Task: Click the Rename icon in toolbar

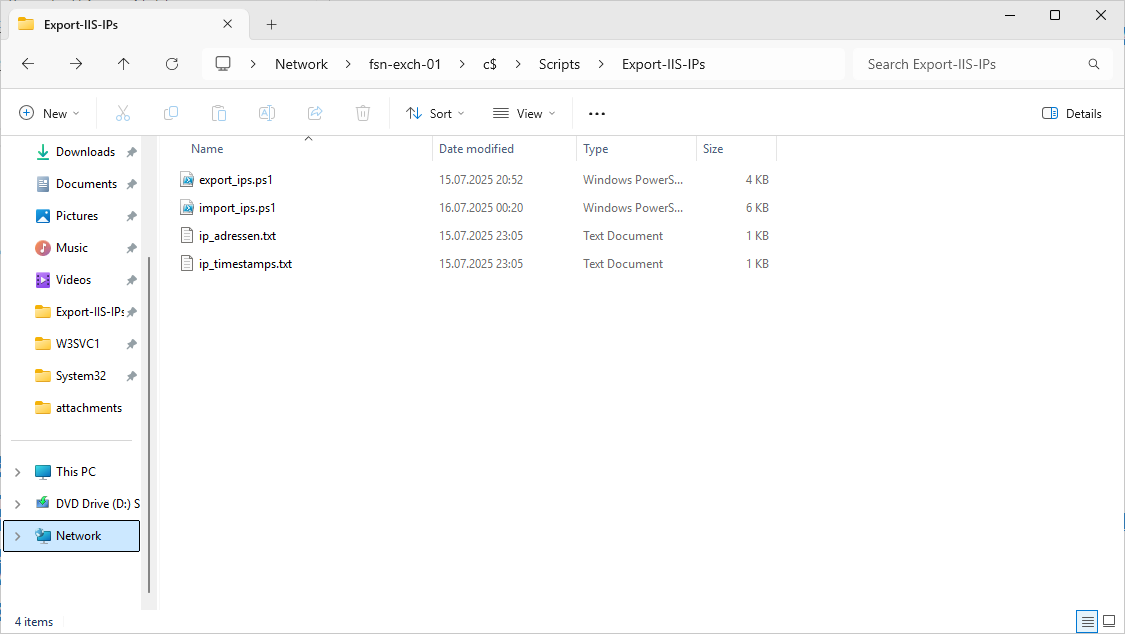Action: click(267, 113)
